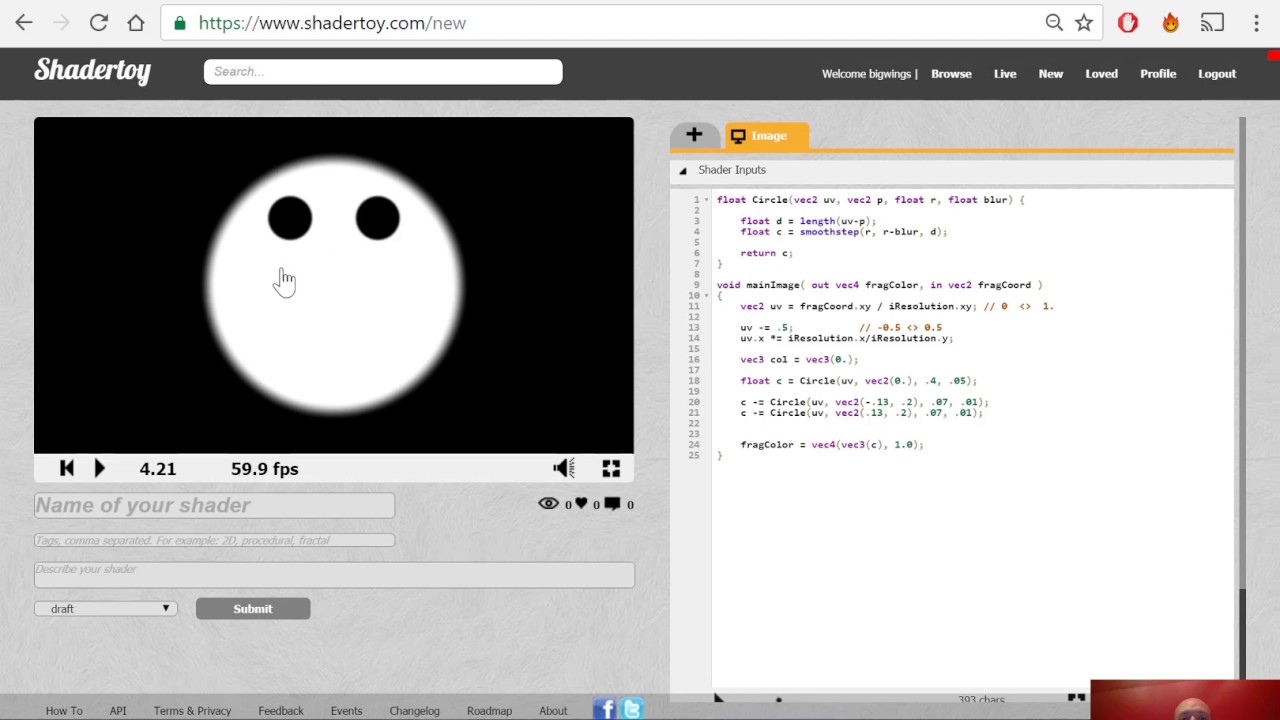The width and height of the screenshot is (1280, 720).
Task: Open the Roadmap footer link
Action: [489, 711]
